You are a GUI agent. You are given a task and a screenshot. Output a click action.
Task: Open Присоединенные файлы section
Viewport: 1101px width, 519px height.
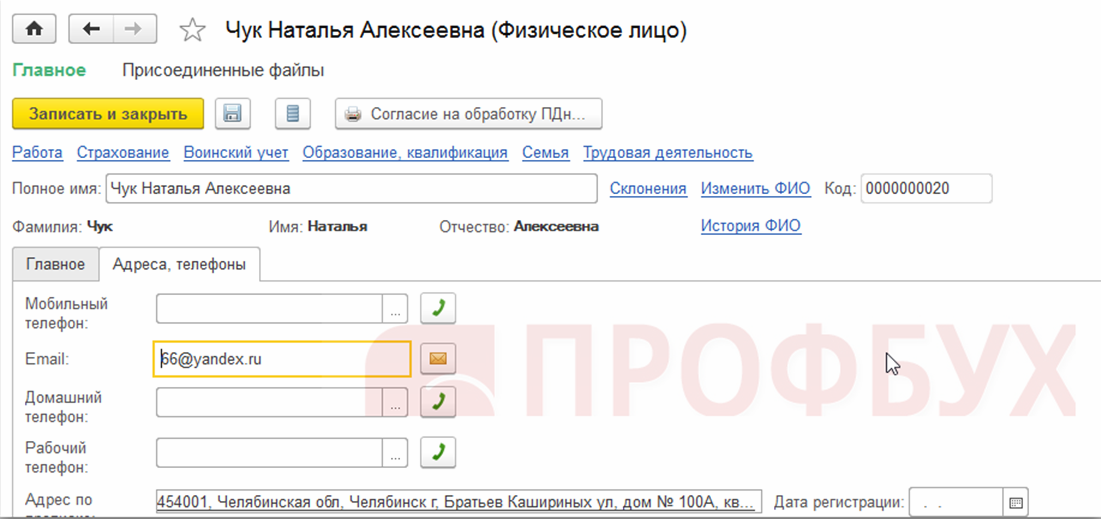click(x=223, y=70)
